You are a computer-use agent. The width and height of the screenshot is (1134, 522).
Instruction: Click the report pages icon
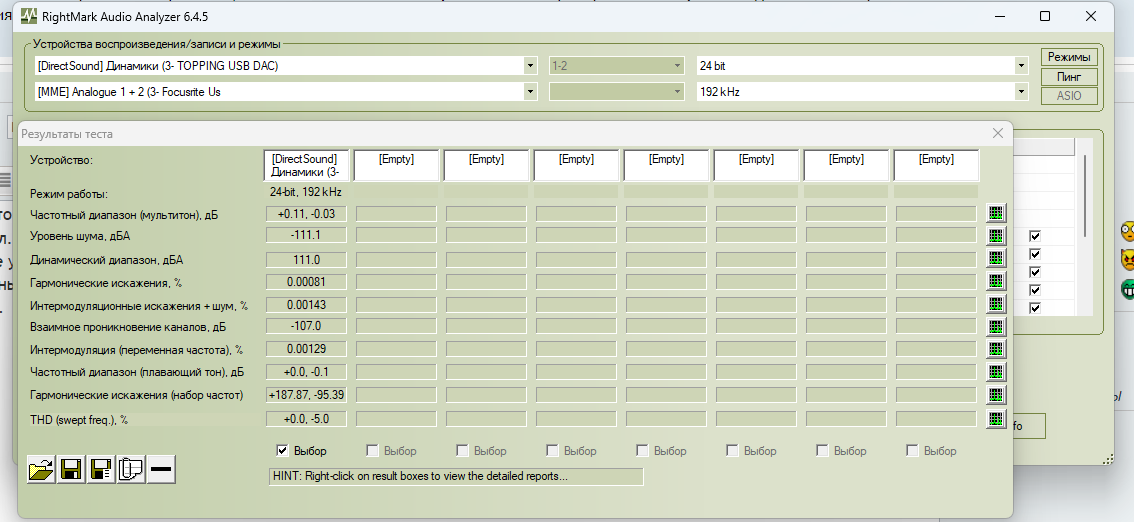pyautogui.click(x=131, y=468)
